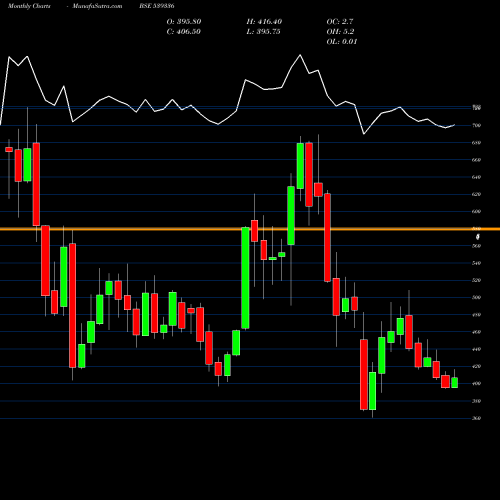Click the orange horizontal price line

tap(250, 229)
